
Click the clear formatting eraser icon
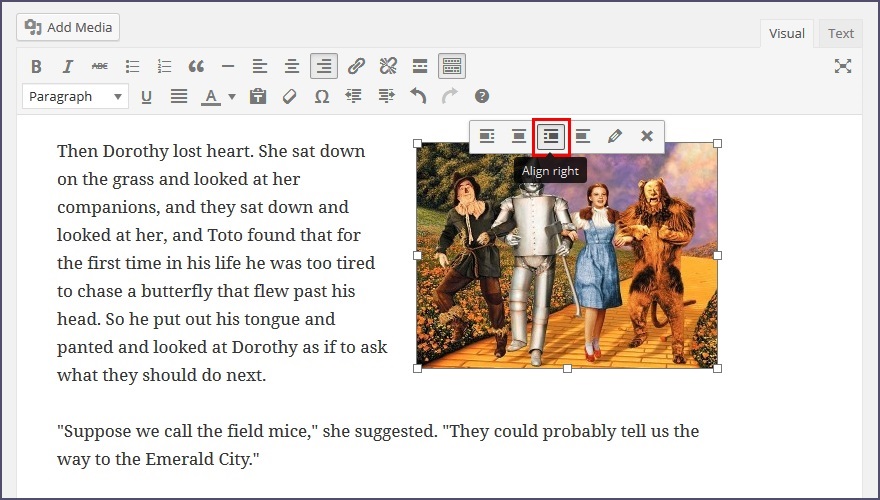pos(290,97)
